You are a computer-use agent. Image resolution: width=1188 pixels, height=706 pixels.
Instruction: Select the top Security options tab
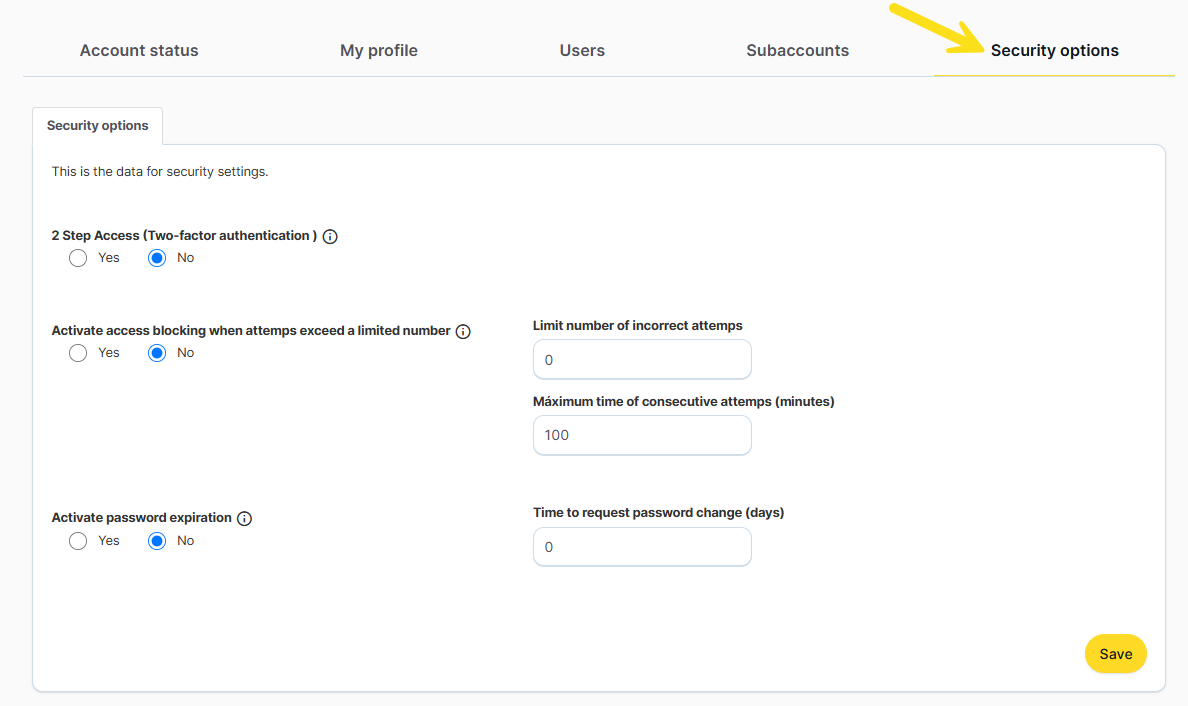point(1054,50)
